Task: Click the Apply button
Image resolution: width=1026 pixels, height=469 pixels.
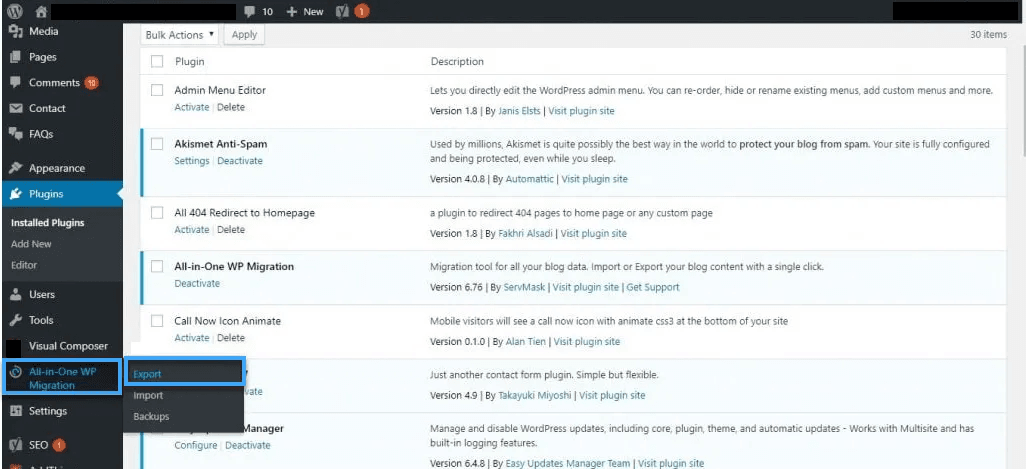Action: 244,35
